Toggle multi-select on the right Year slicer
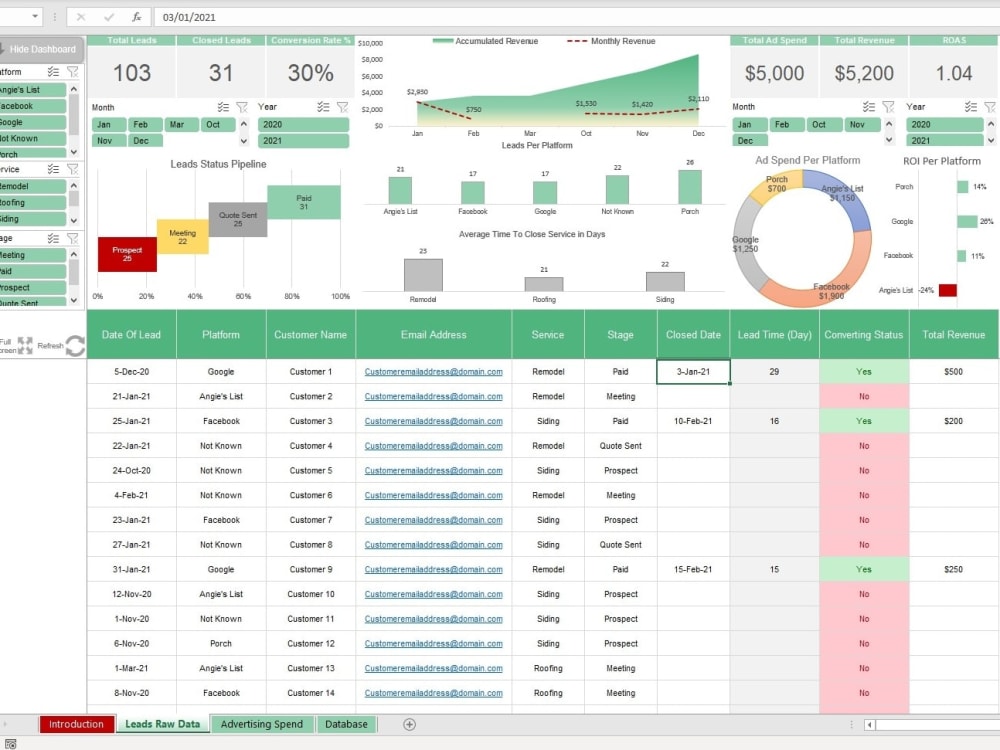Screen dimensions: 1000x750 (x=971, y=107)
